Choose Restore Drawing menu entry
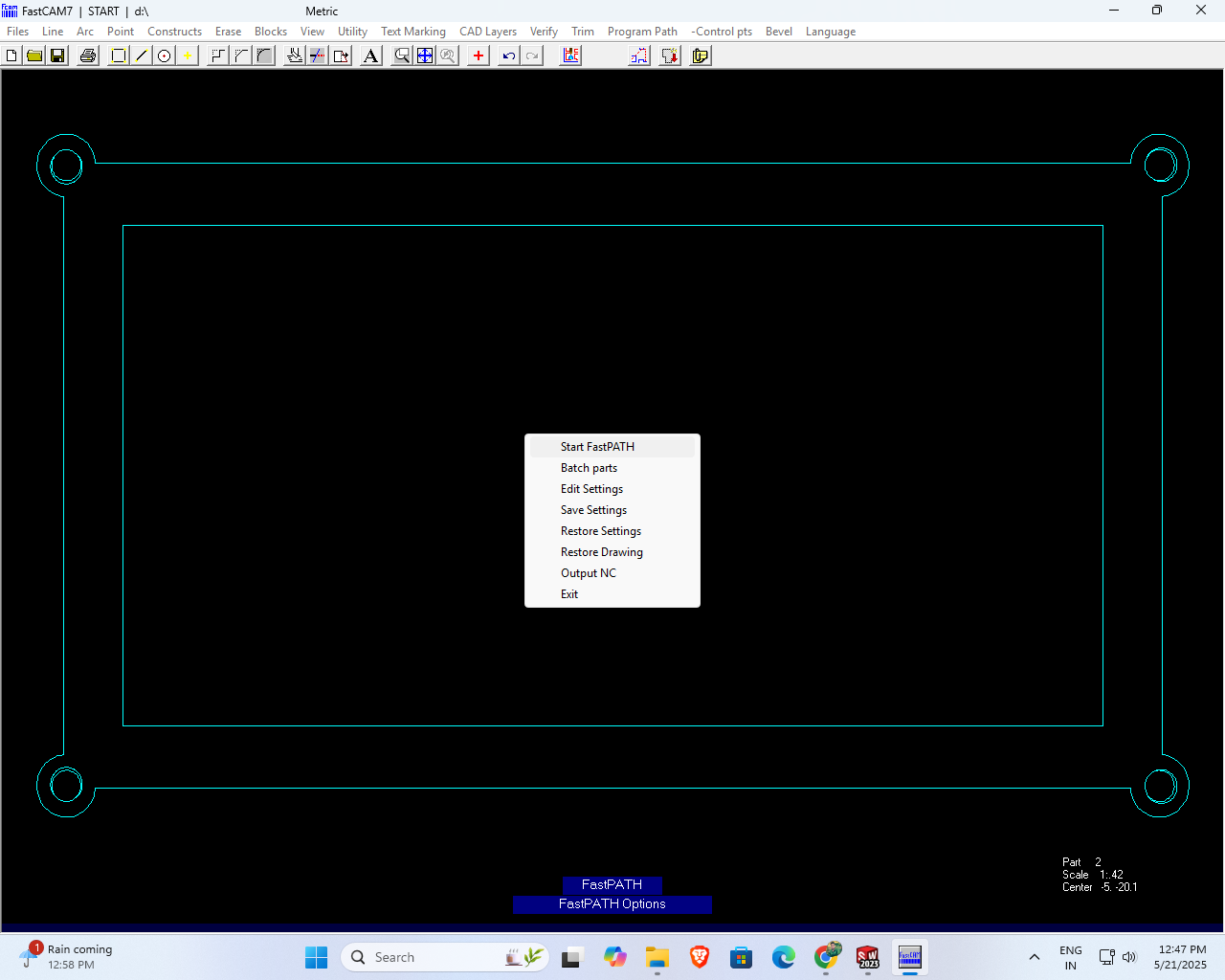 coord(612,552)
